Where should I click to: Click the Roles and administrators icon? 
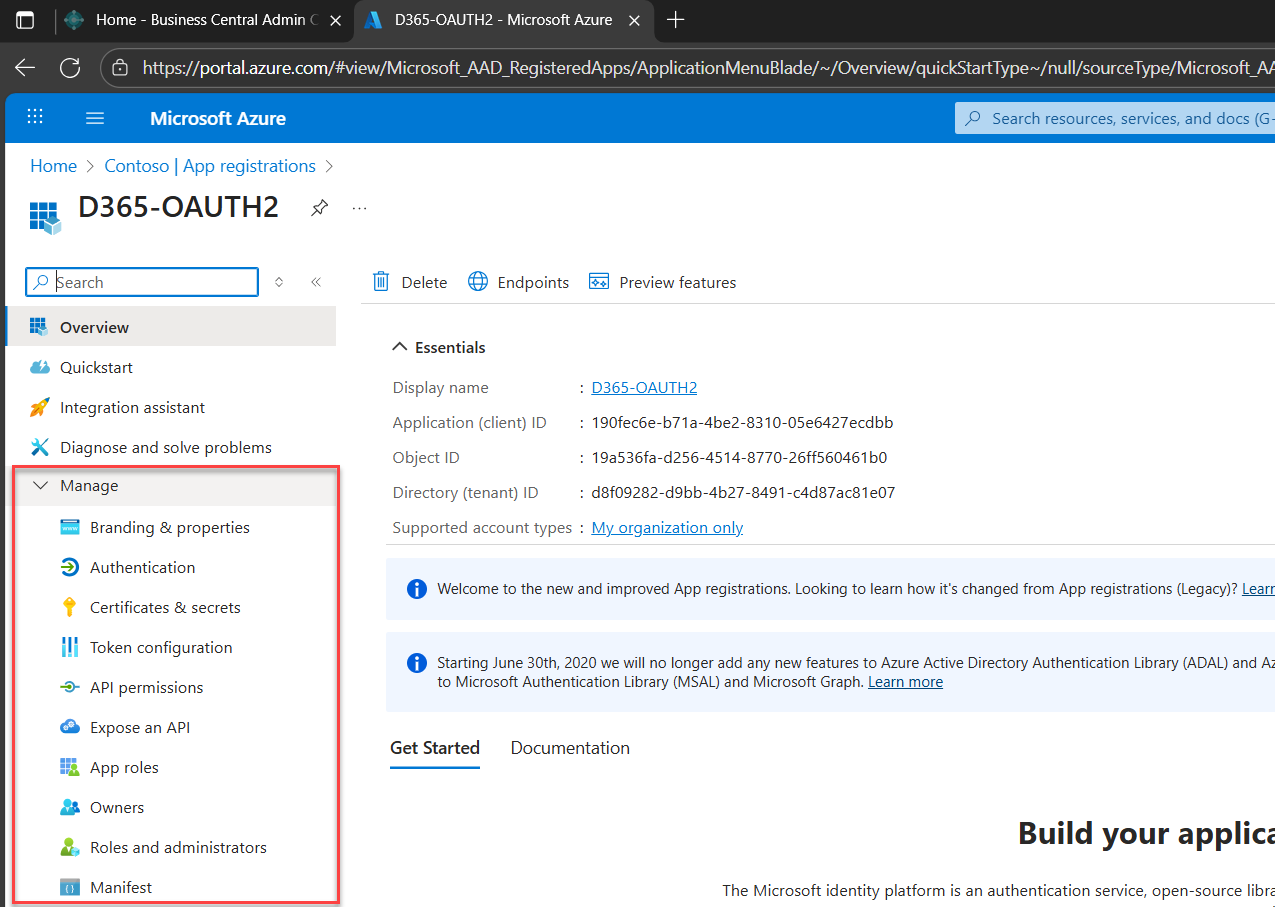(x=69, y=847)
